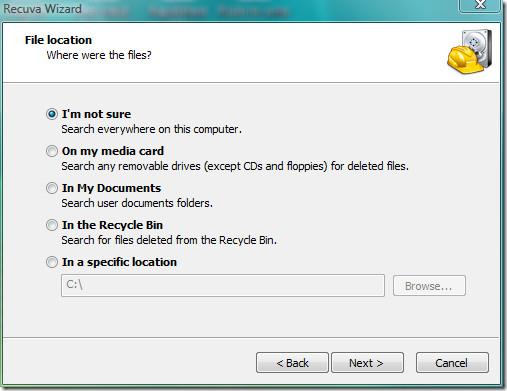Click the C:\ location path field
Screen dimensions: 507x391
click(x=223, y=285)
